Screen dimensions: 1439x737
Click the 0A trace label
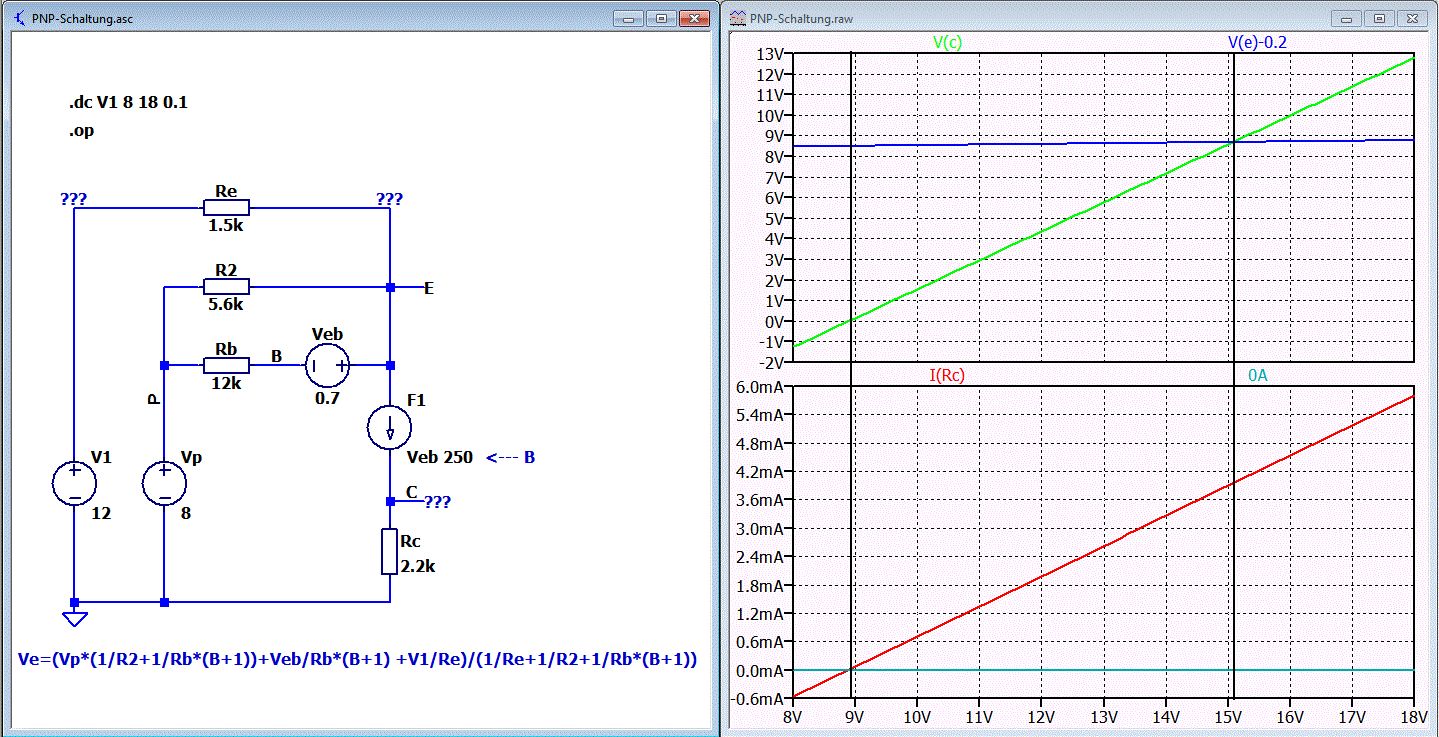pos(1258,376)
